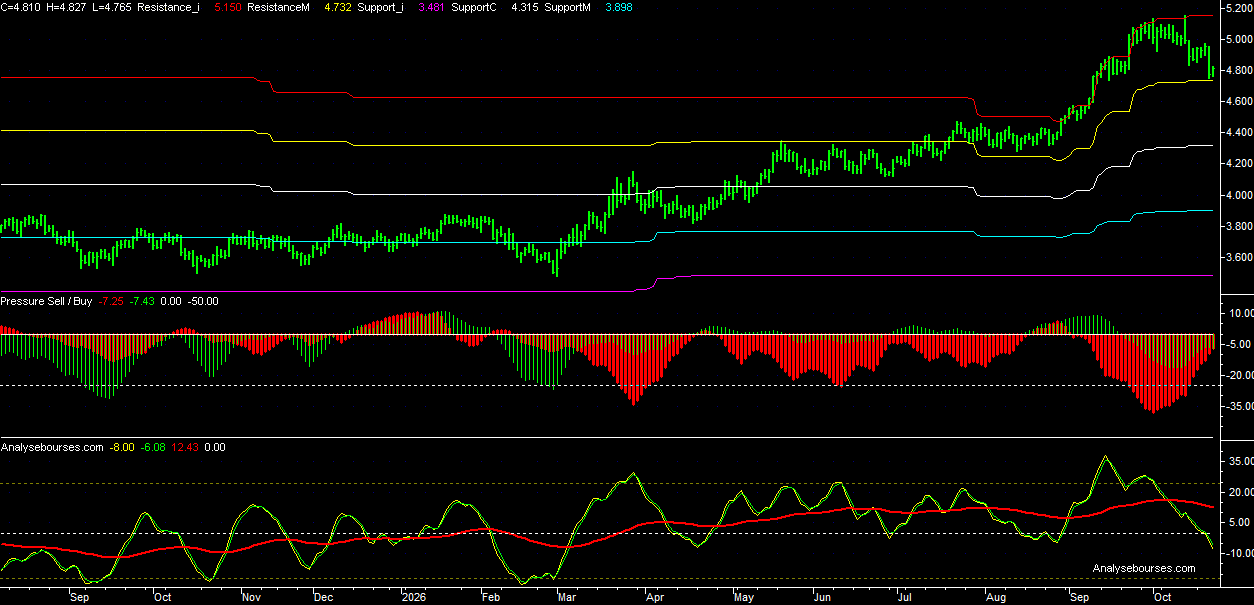Screen dimensions: 1254x605
Task: Click the cyan 3.898 value
Action: point(619,7)
